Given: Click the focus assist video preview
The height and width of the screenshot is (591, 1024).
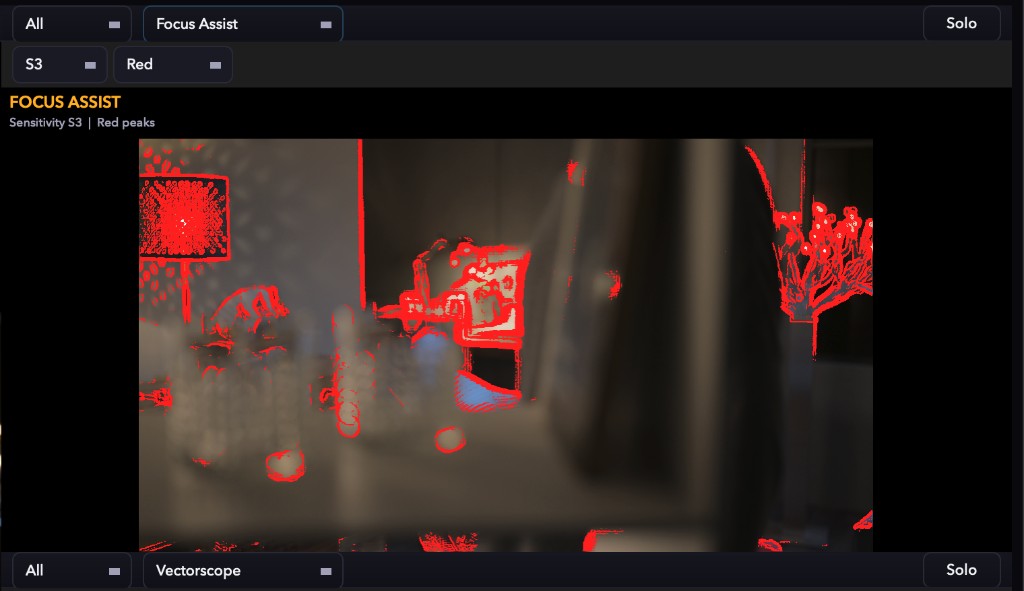Looking at the screenshot, I should pyautogui.click(x=505, y=345).
